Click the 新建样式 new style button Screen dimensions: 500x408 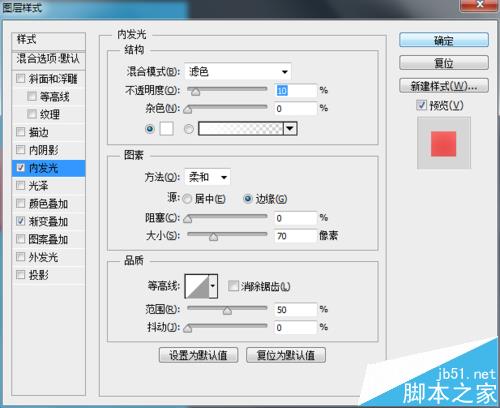444,86
